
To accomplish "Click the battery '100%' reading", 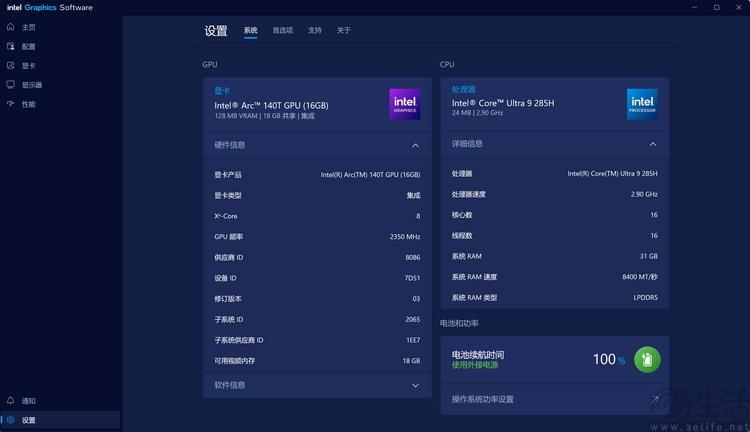I will (x=609, y=359).
